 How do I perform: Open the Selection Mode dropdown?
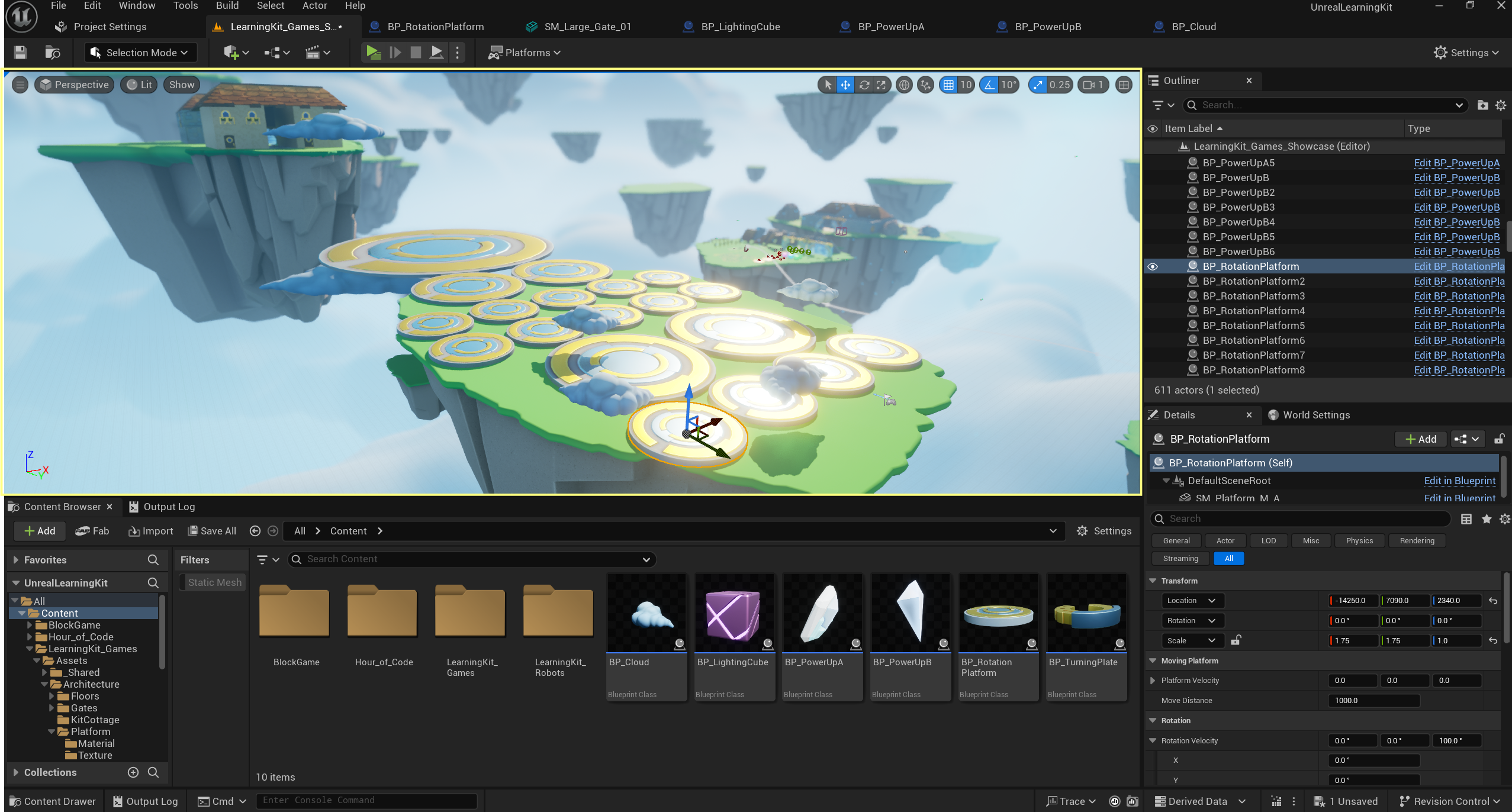[140, 53]
